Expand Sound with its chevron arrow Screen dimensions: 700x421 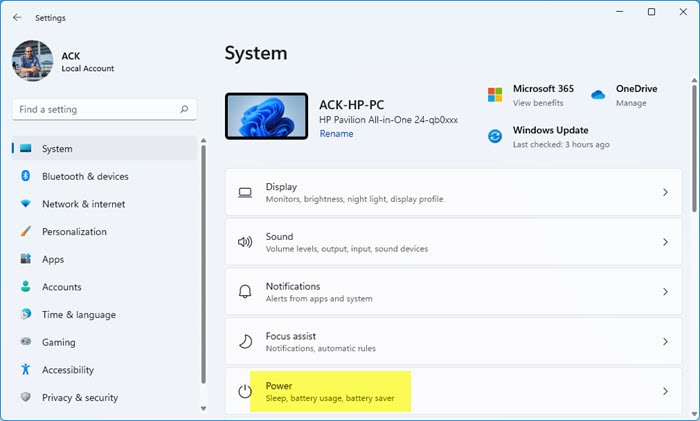point(665,242)
